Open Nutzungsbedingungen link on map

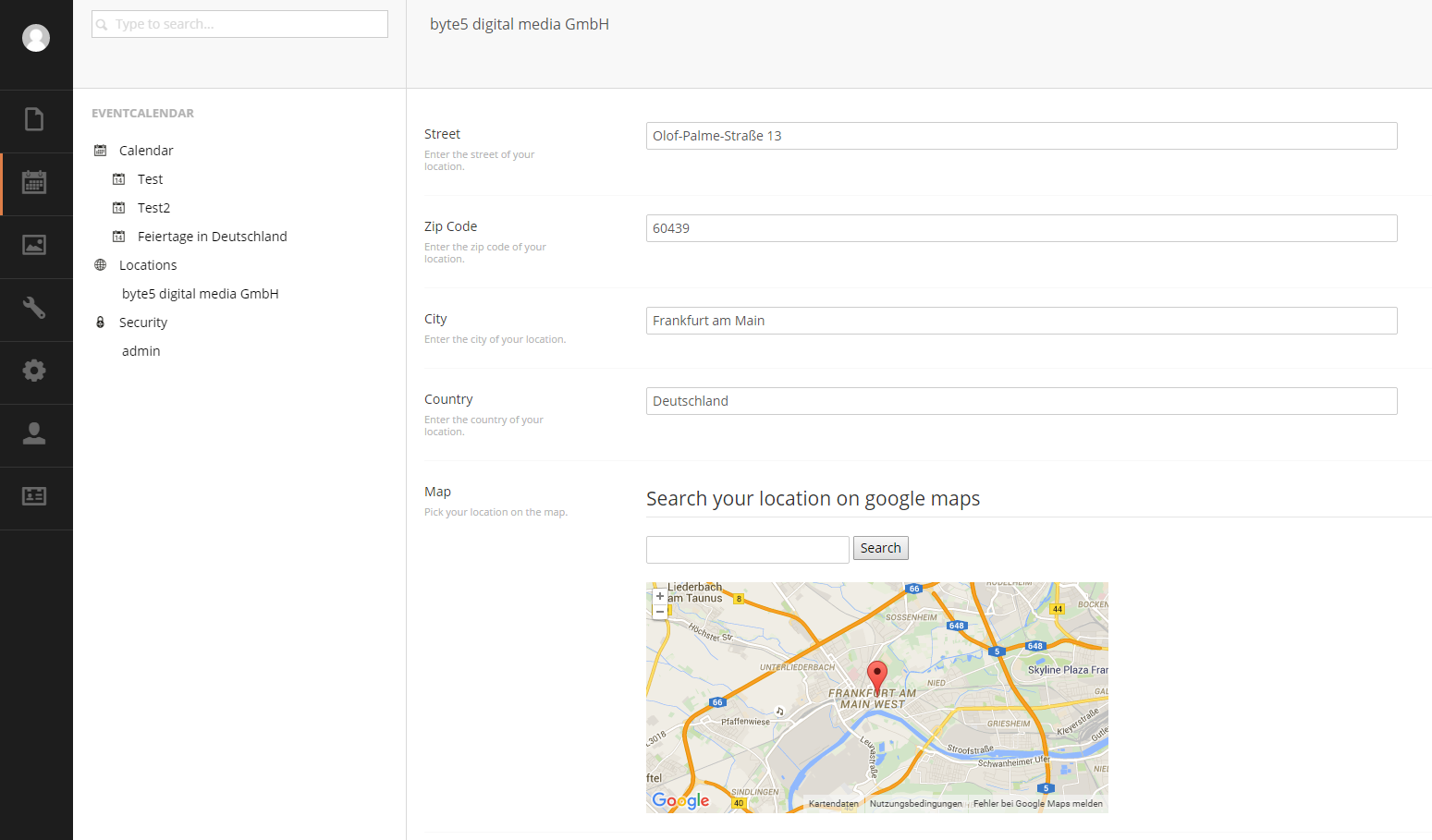[915, 804]
